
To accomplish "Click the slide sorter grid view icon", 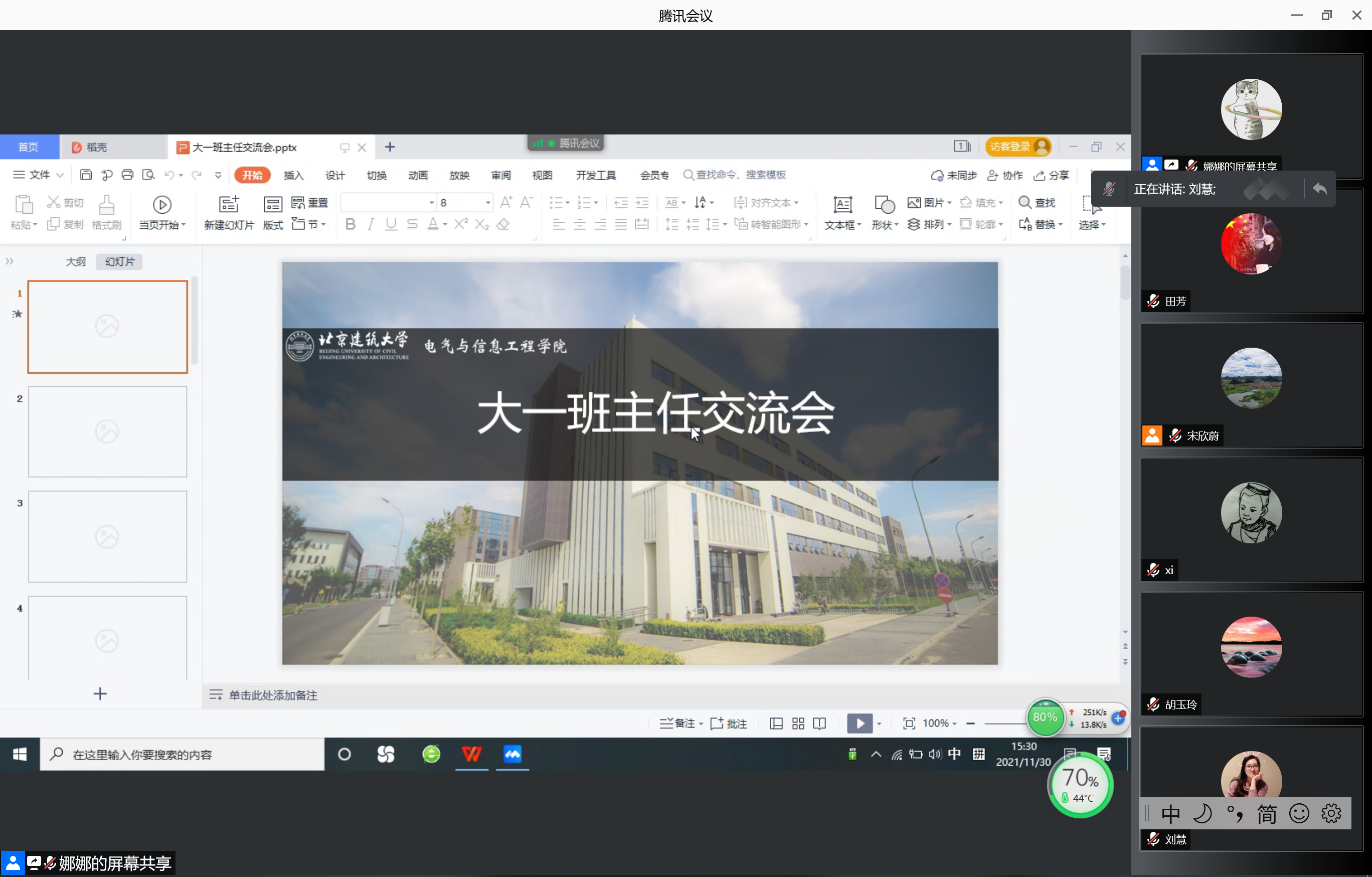I will click(798, 723).
